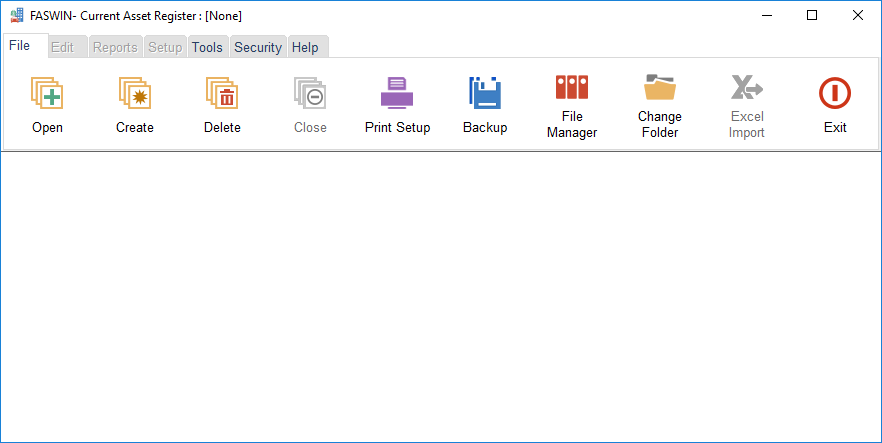Screen dimensions: 882x443
Task: Select the Delete register trash icon
Action: pyautogui.click(x=222, y=93)
